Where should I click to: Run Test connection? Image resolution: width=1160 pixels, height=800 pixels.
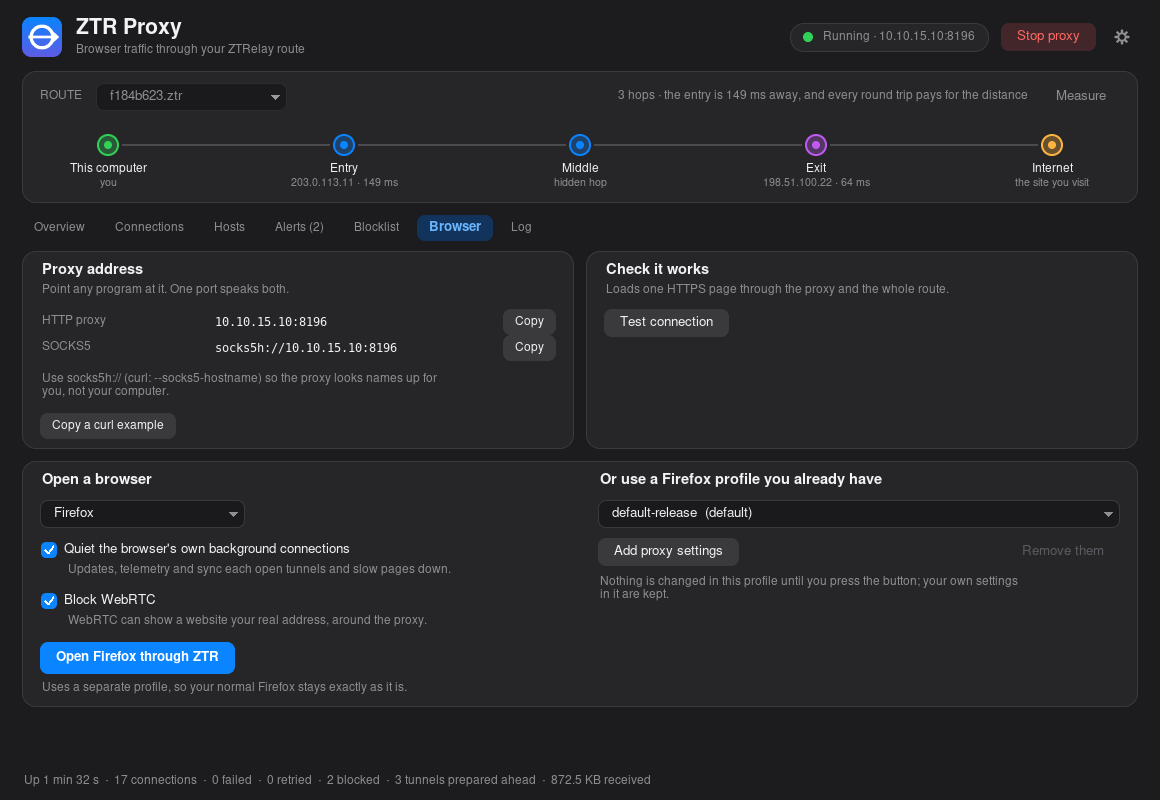[667, 322]
